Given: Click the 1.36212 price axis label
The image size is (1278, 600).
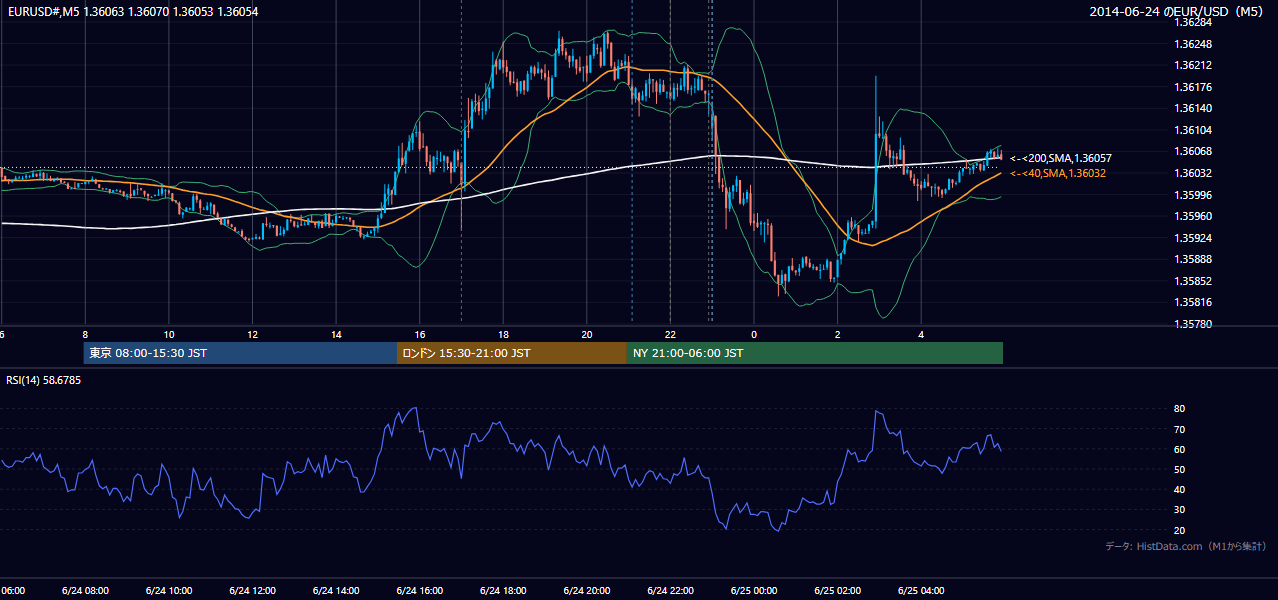Looking at the screenshot, I should (x=1193, y=65).
